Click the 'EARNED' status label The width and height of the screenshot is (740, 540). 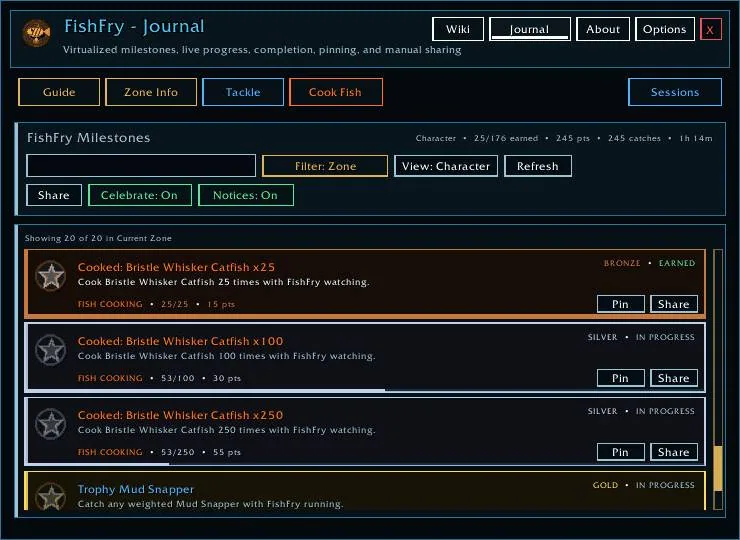[x=677, y=263]
